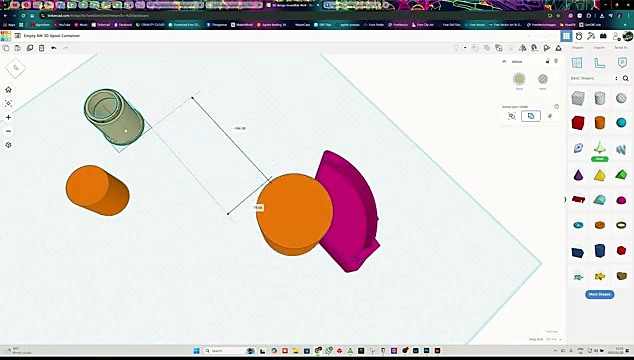This screenshot has height=360, width=634.
Task: Click the Import button
Action: click(577, 48)
